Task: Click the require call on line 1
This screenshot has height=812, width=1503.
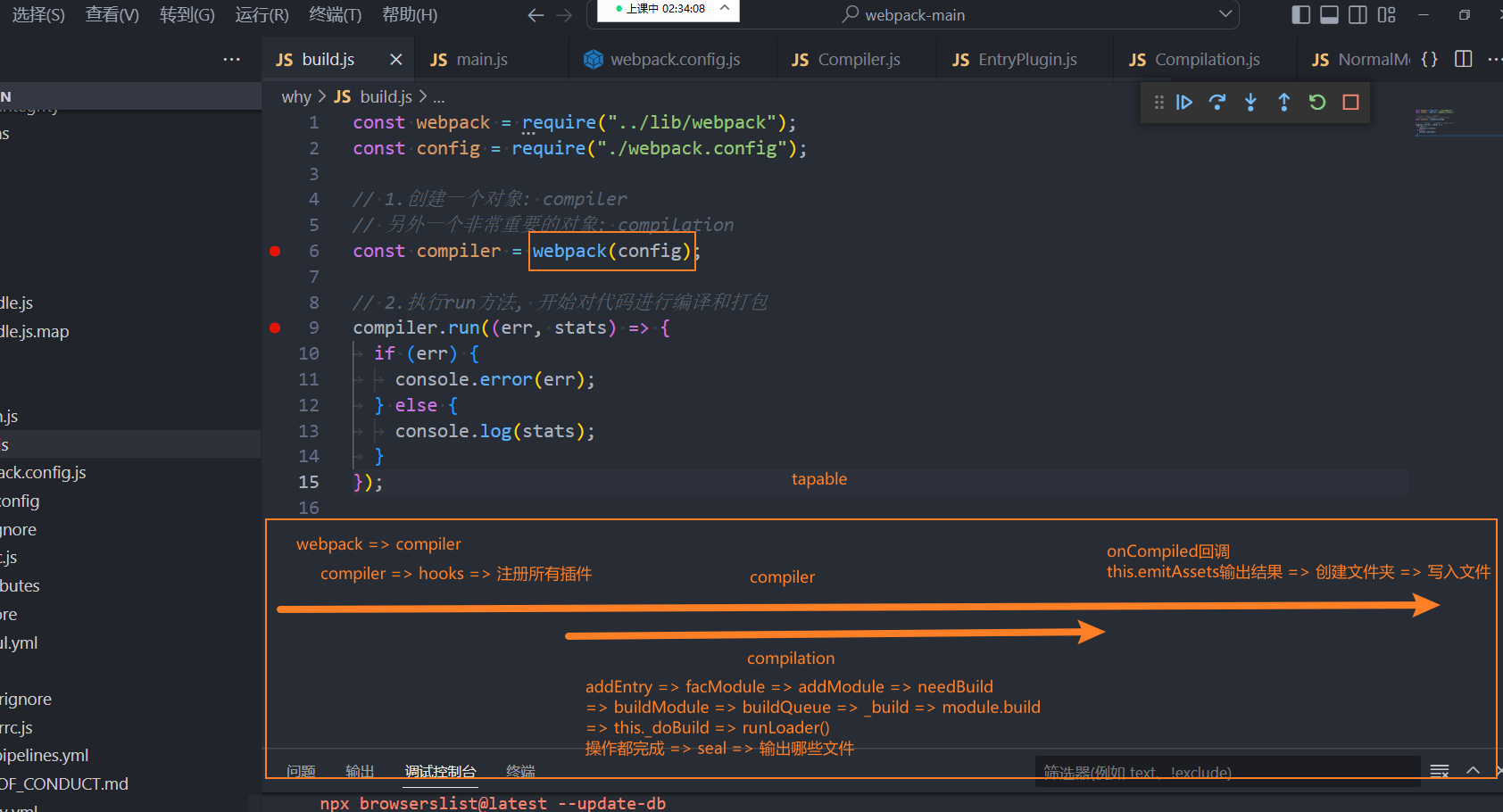Action: [x=559, y=123]
